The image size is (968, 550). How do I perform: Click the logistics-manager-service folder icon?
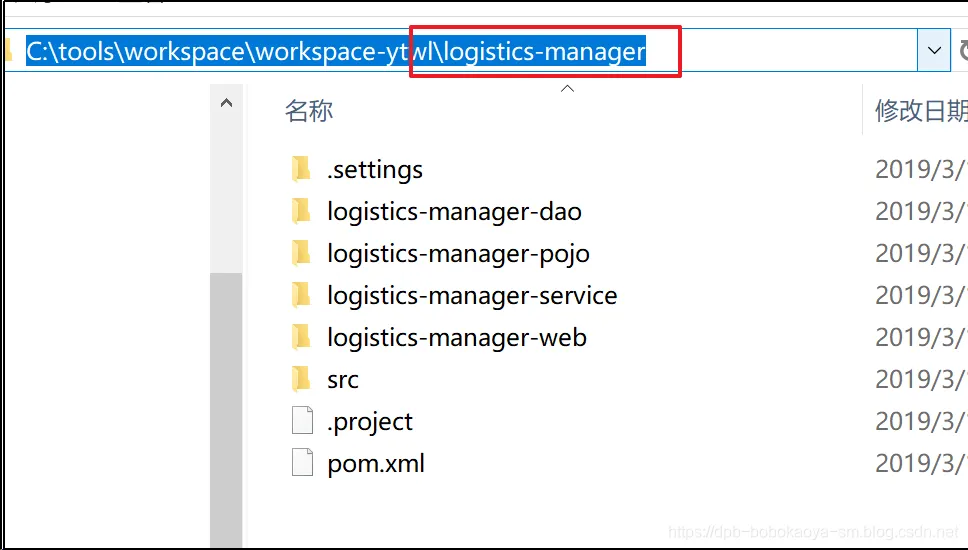301,295
